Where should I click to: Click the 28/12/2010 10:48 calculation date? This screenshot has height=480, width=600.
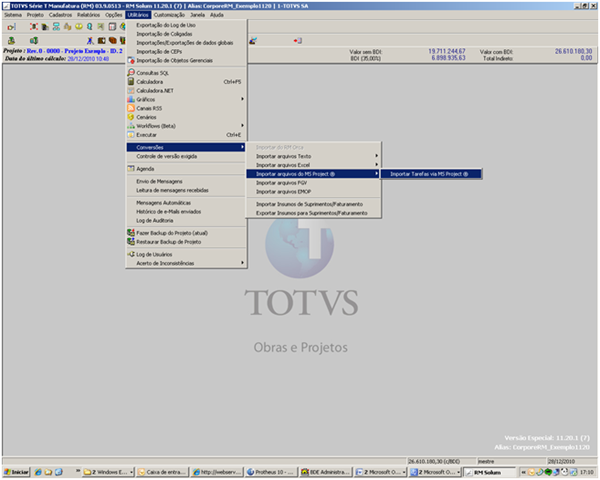coord(88,59)
